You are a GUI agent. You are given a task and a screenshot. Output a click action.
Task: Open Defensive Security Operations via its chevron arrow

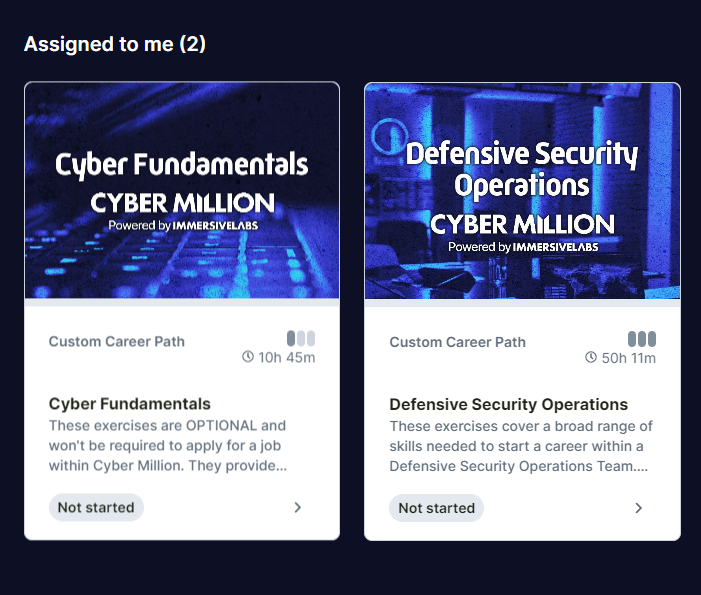tap(639, 508)
